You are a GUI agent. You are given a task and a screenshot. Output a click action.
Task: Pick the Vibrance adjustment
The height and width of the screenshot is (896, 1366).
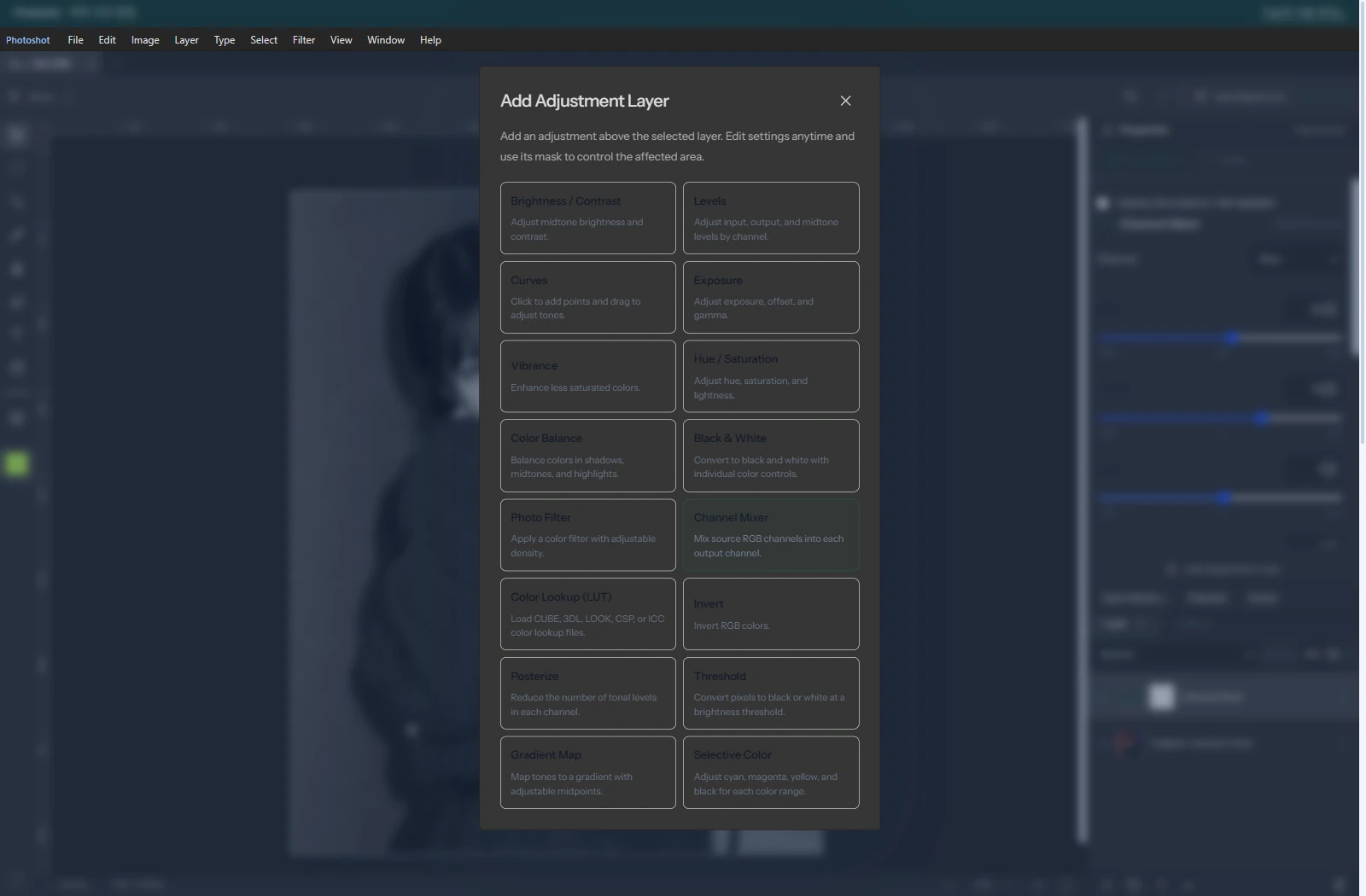(587, 376)
